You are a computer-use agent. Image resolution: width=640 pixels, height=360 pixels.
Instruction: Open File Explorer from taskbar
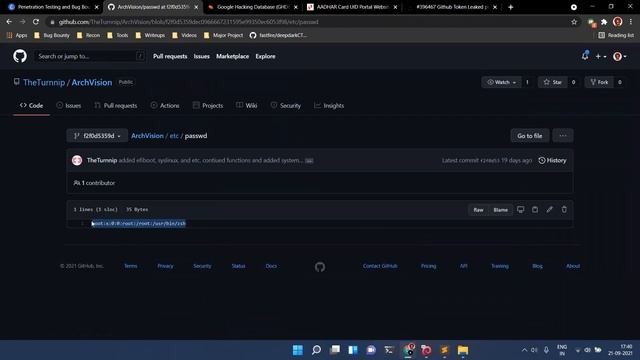462,350
